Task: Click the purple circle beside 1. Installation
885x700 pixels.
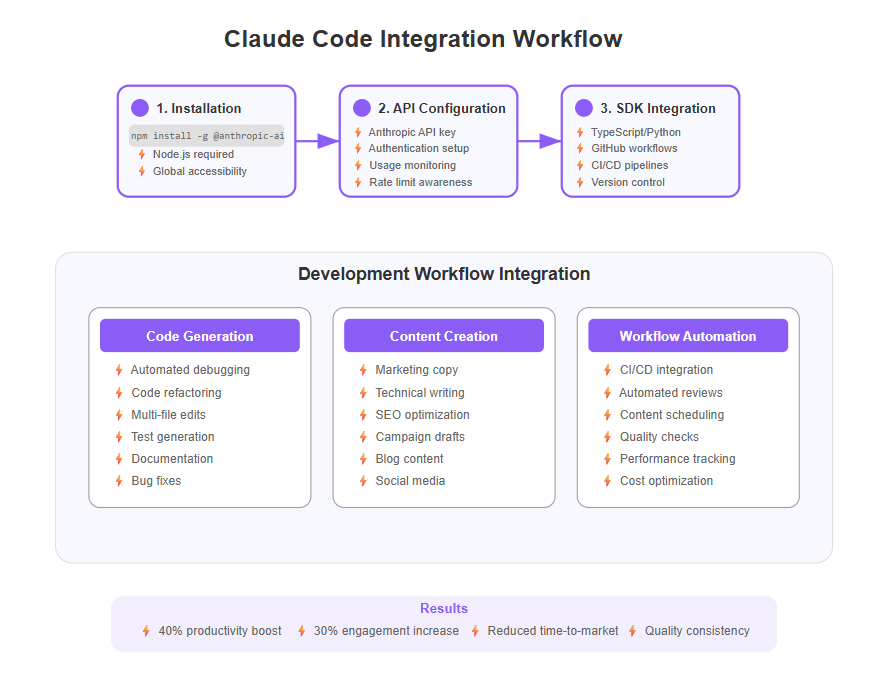Action: tap(140, 108)
